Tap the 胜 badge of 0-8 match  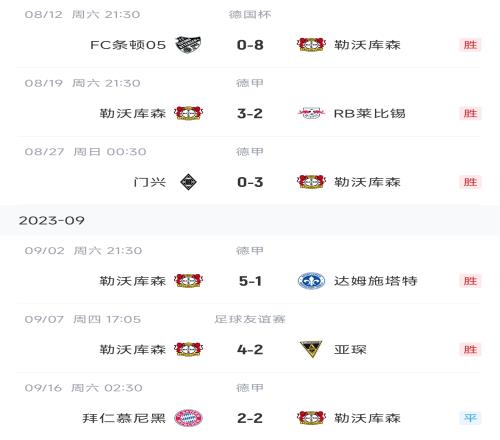(x=470, y=45)
